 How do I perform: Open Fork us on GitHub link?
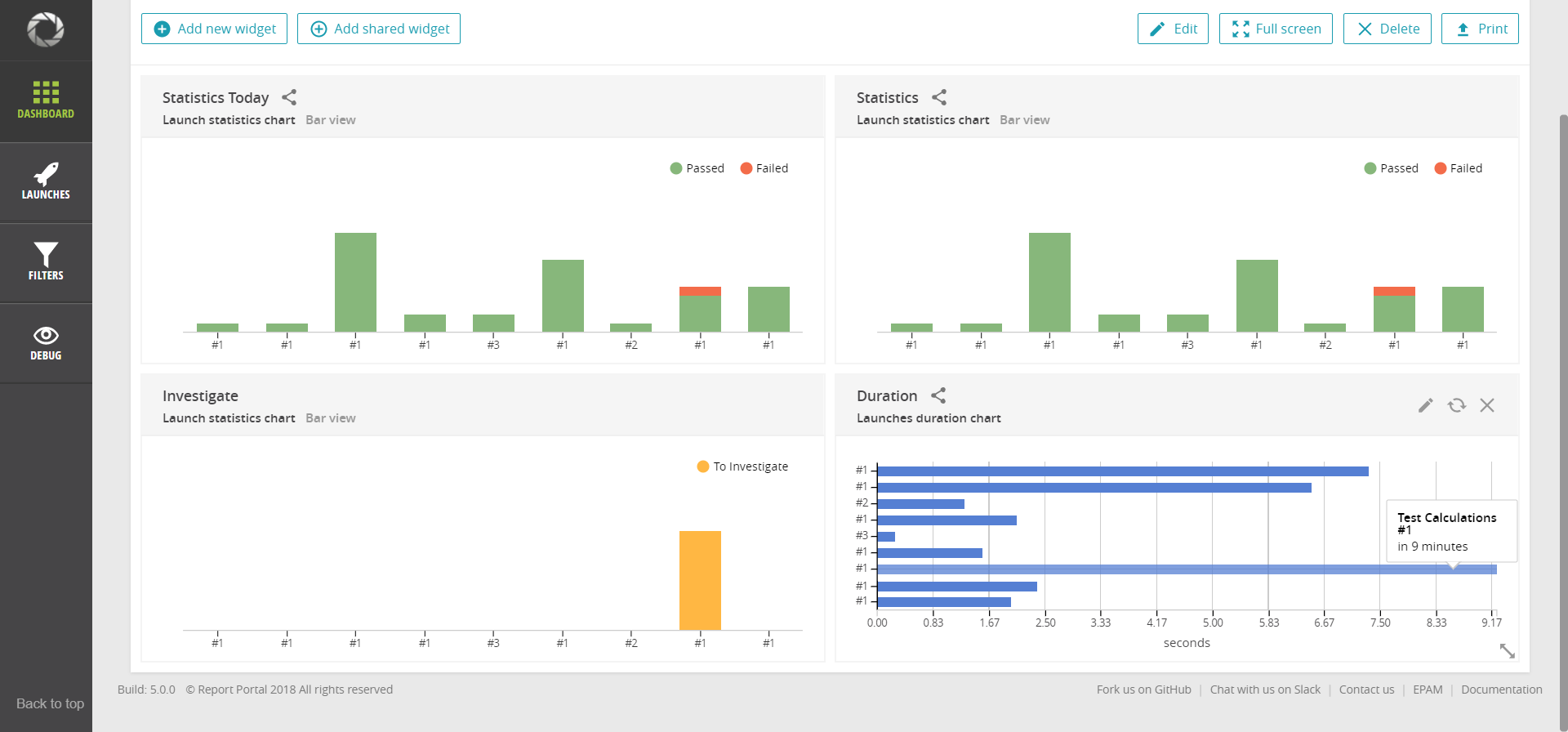tap(1143, 690)
